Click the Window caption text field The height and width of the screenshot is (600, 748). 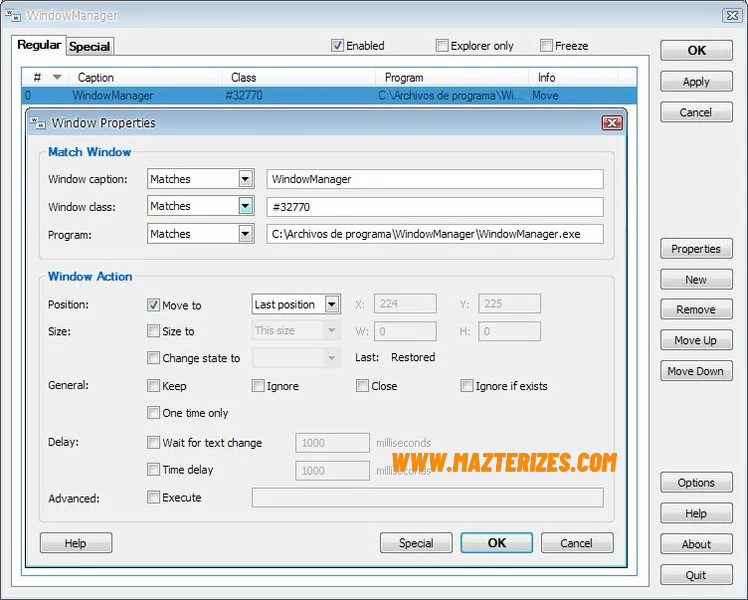(435, 179)
